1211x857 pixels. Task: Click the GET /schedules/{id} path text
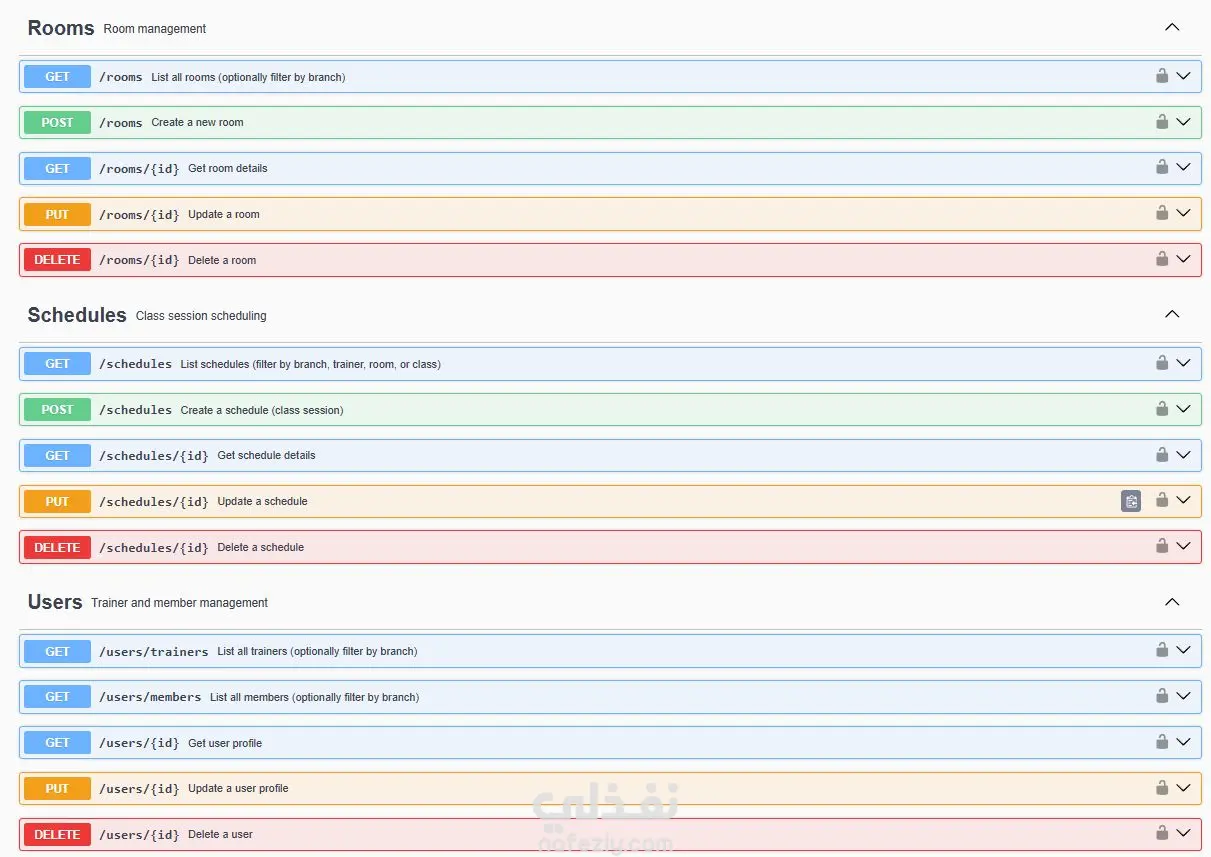pyautogui.click(x=153, y=456)
